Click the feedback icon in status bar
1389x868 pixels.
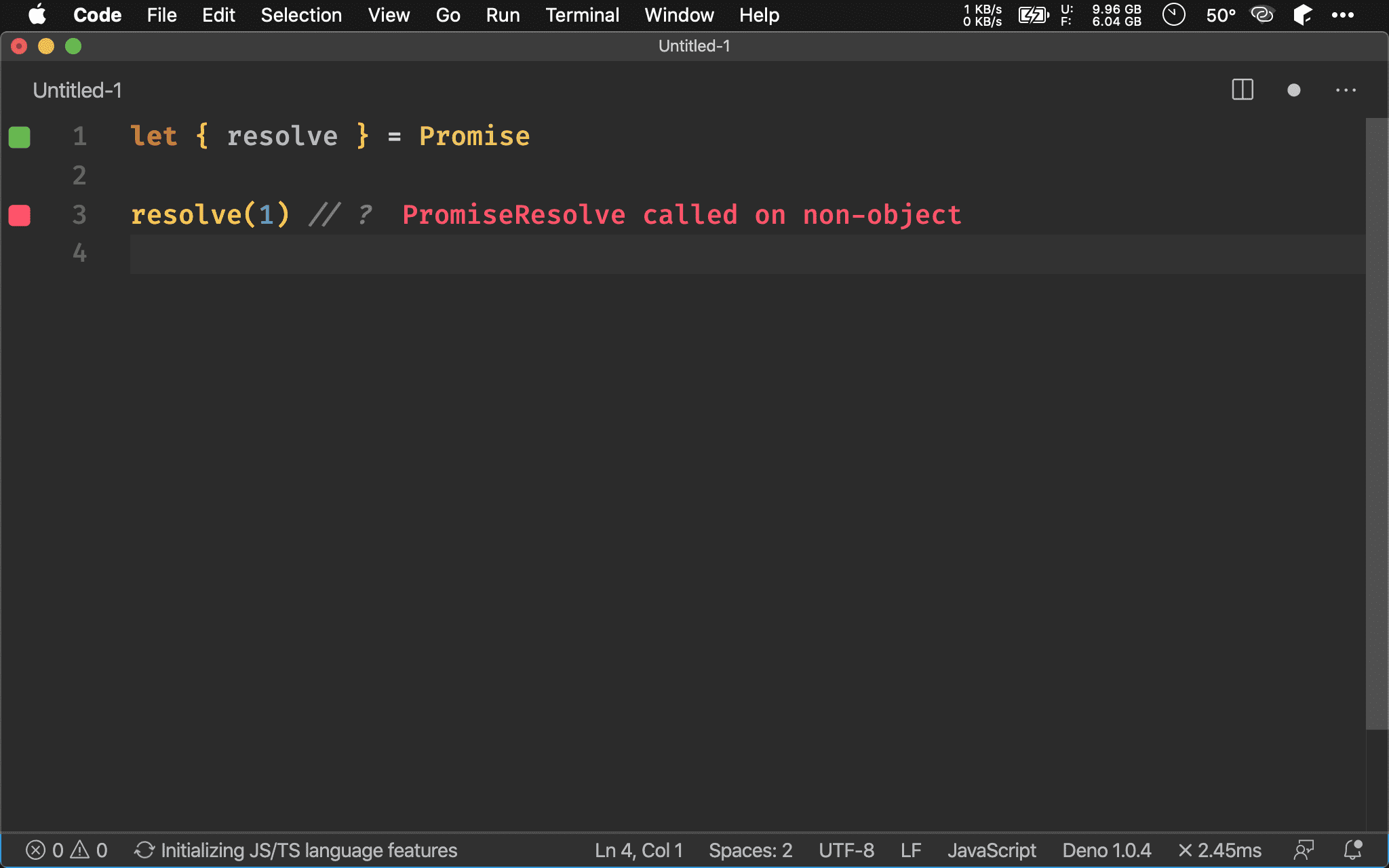tap(1304, 850)
